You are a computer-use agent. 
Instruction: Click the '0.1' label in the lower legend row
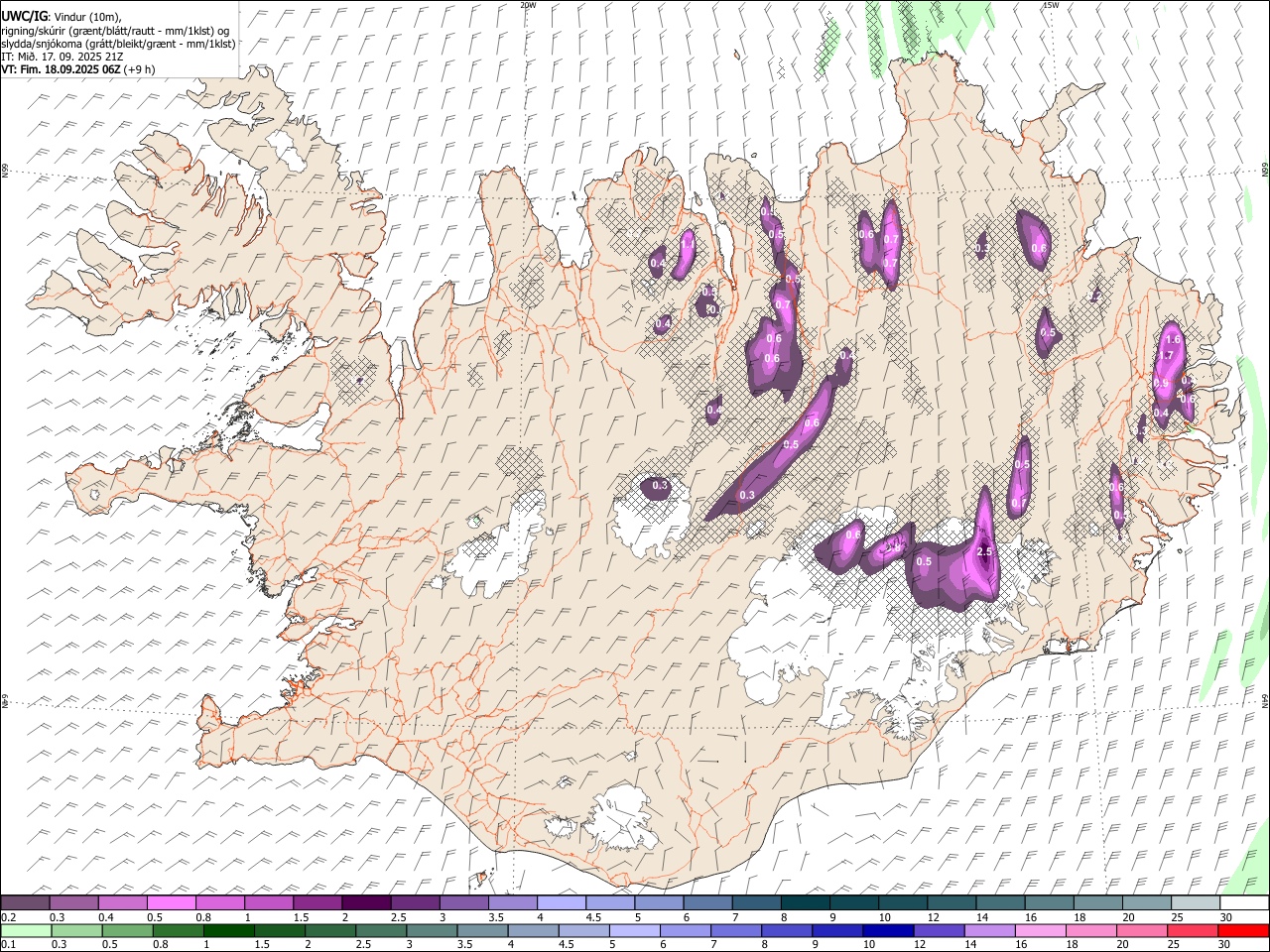pyautogui.click(x=8, y=944)
